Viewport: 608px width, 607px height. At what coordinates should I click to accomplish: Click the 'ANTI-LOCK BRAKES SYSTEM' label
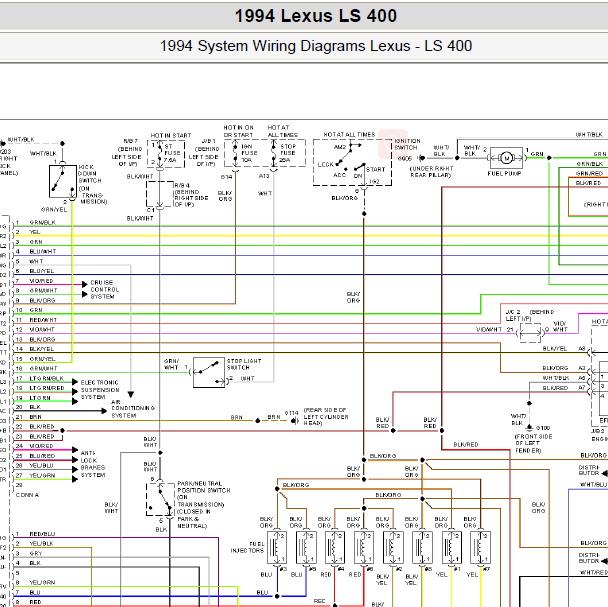[x=93, y=464]
